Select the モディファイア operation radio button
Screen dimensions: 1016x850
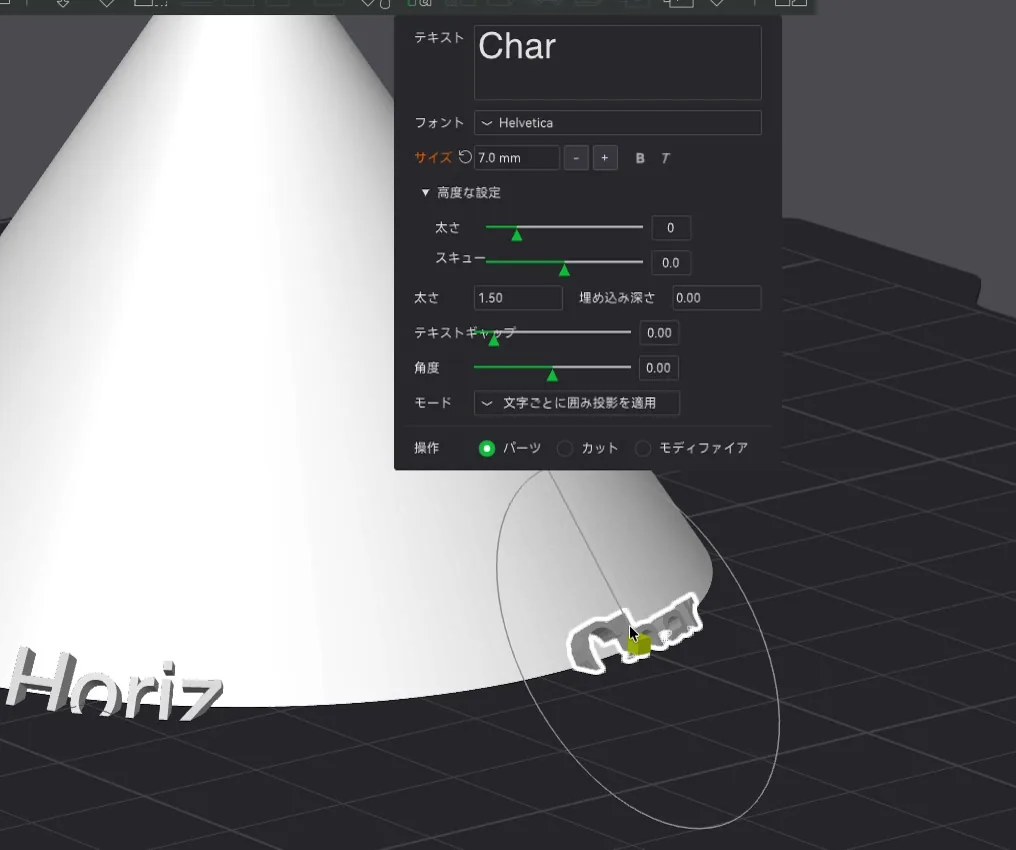(x=643, y=448)
